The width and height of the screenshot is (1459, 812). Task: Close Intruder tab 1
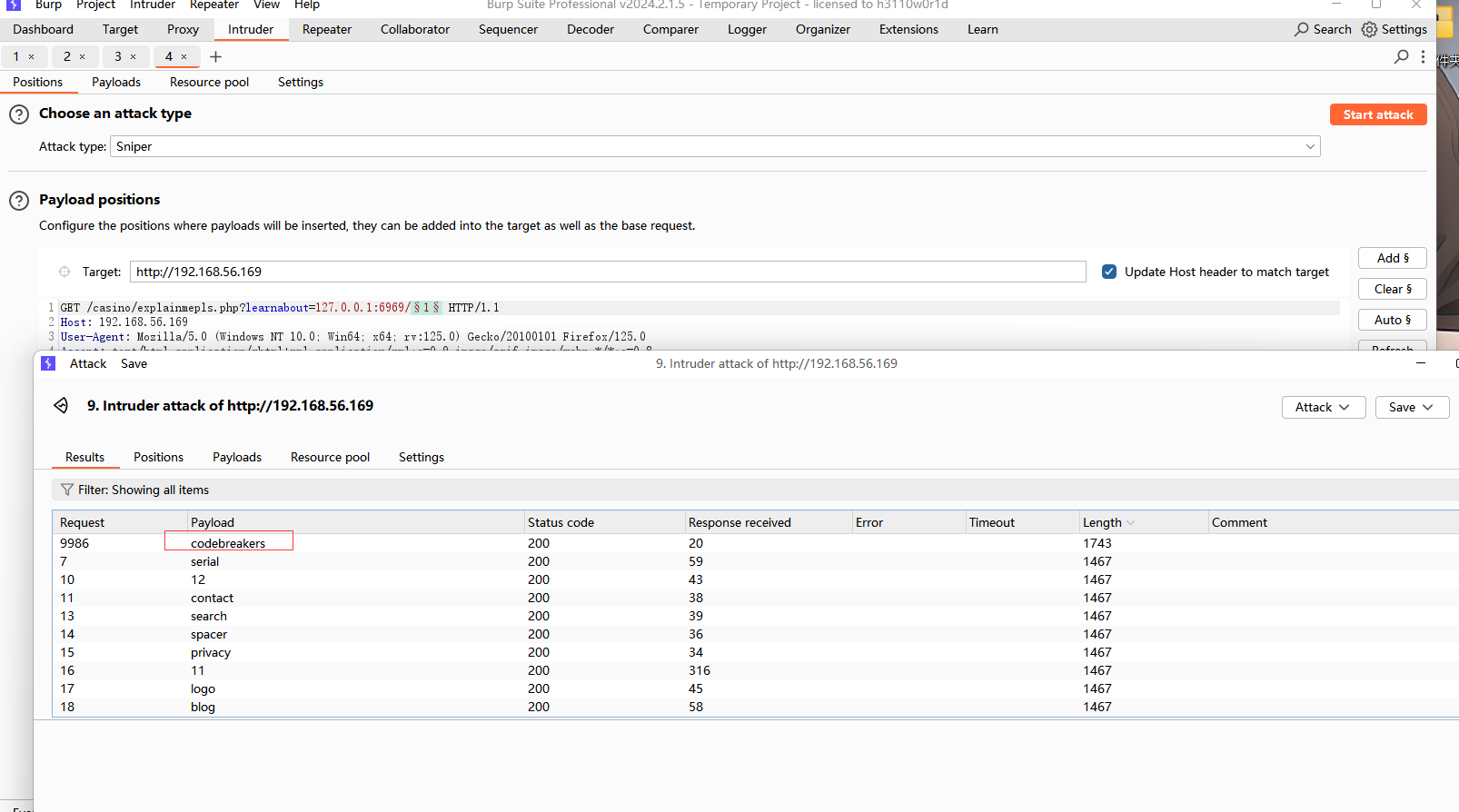point(32,56)
